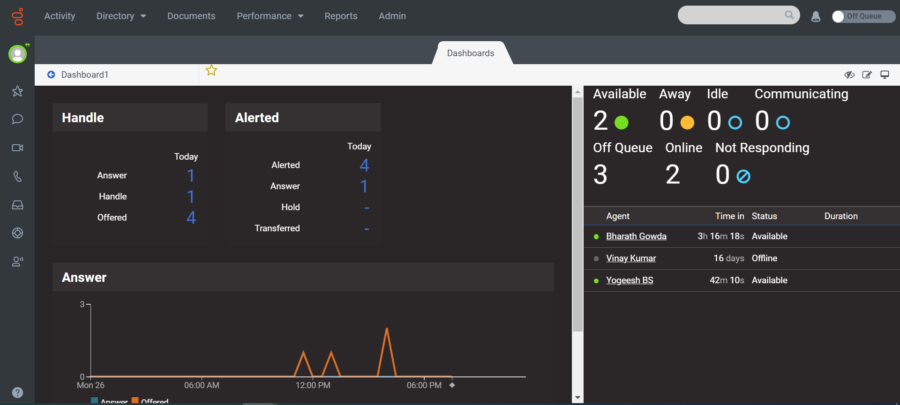Click Vinay Kumar's grey offline dot
The width and height of the screenshot is (900, 405).
point(596,259)
